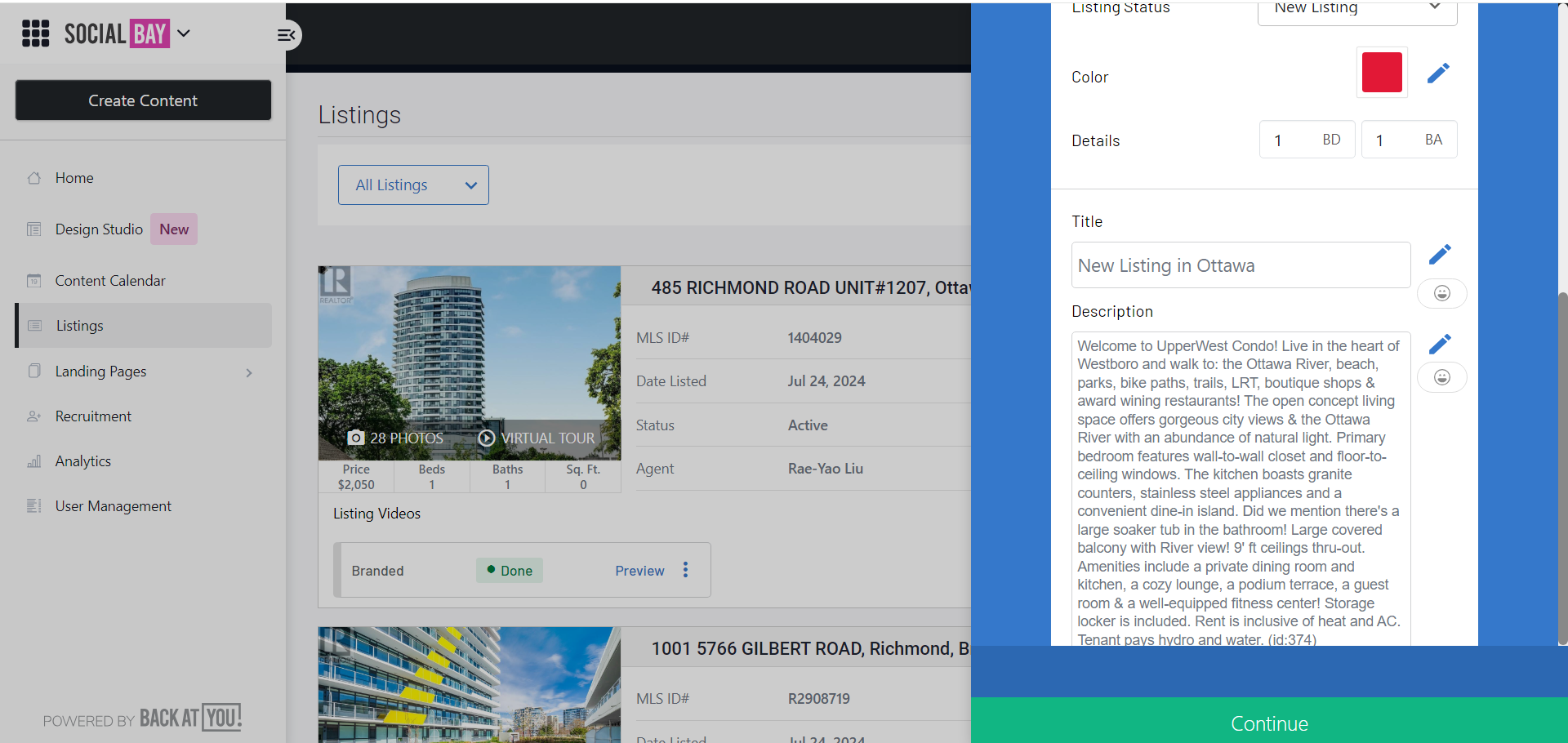Expand the Landing Pages submenu arrow
1568x743 pixels.
click(249, 372)
